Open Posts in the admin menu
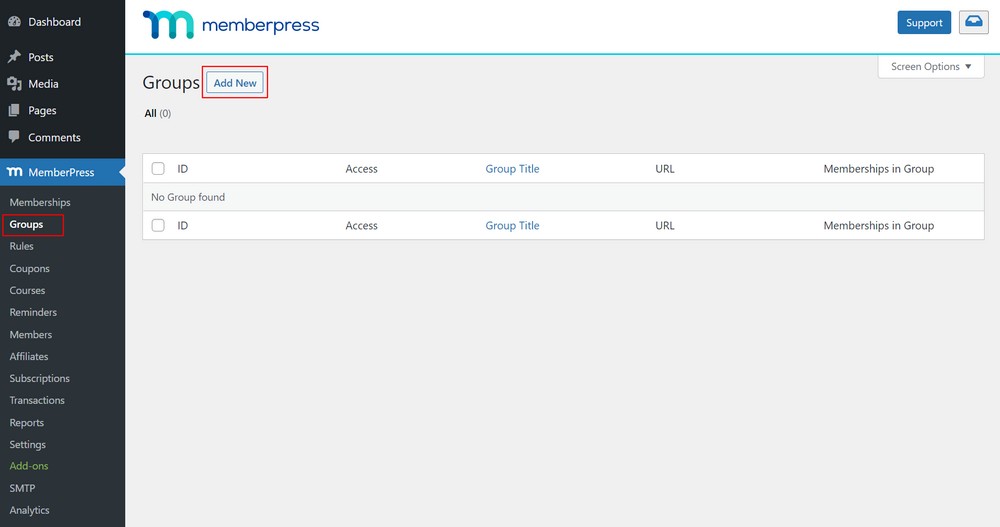 [x=41, y=57]
